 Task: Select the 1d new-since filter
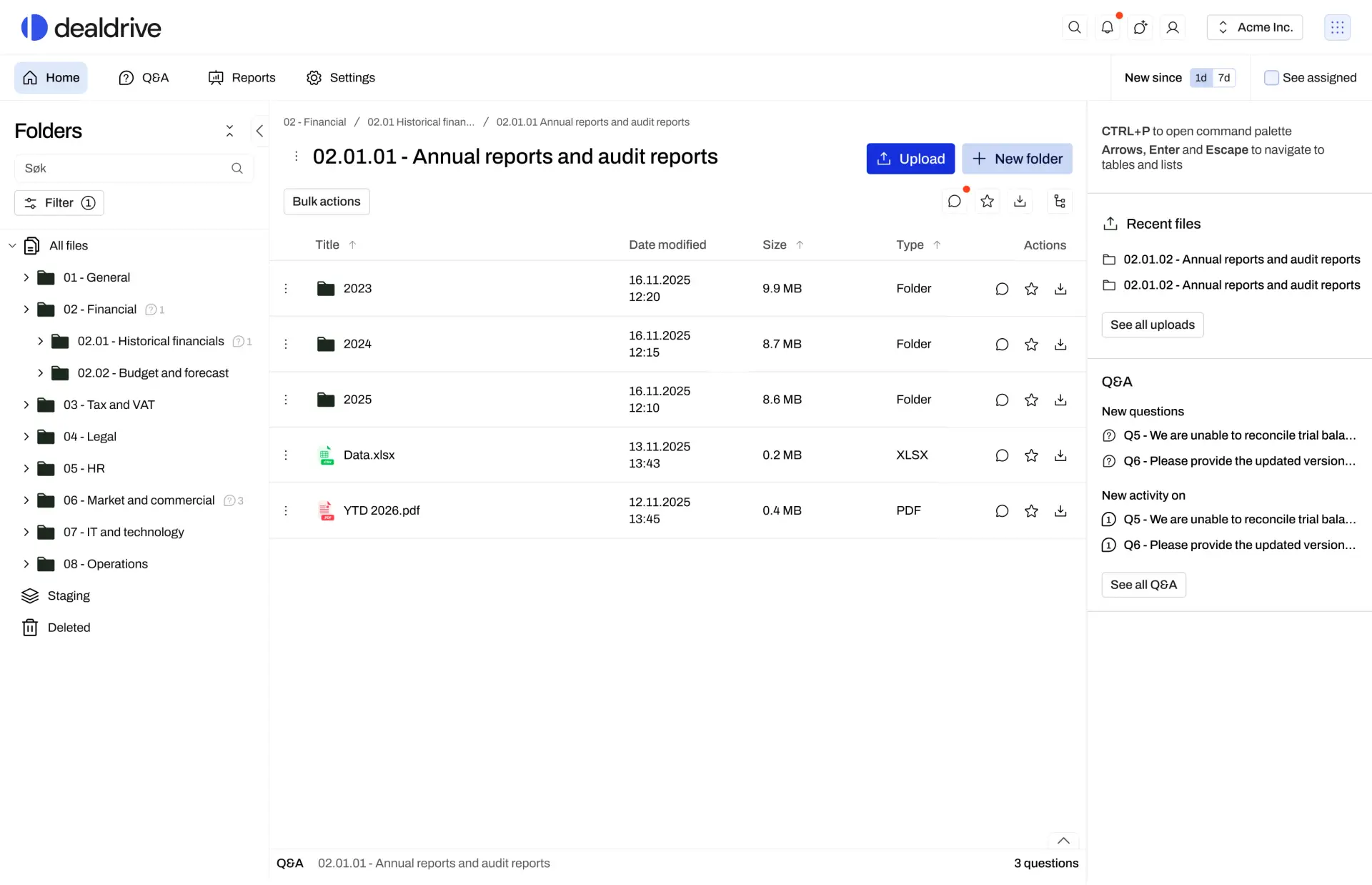tap(1201, 77)
